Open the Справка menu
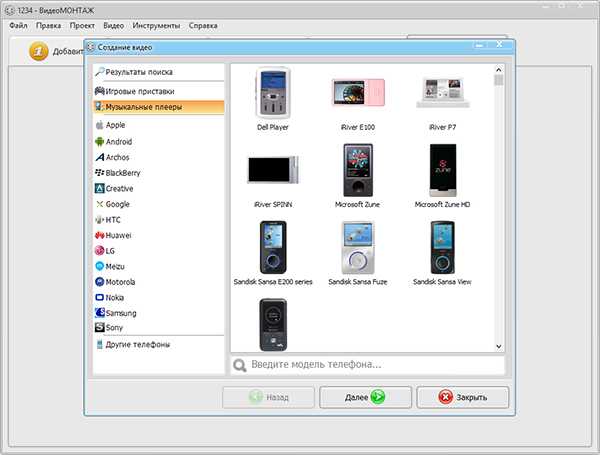Viewport: 600px width, 455px height. coord(203,26)
